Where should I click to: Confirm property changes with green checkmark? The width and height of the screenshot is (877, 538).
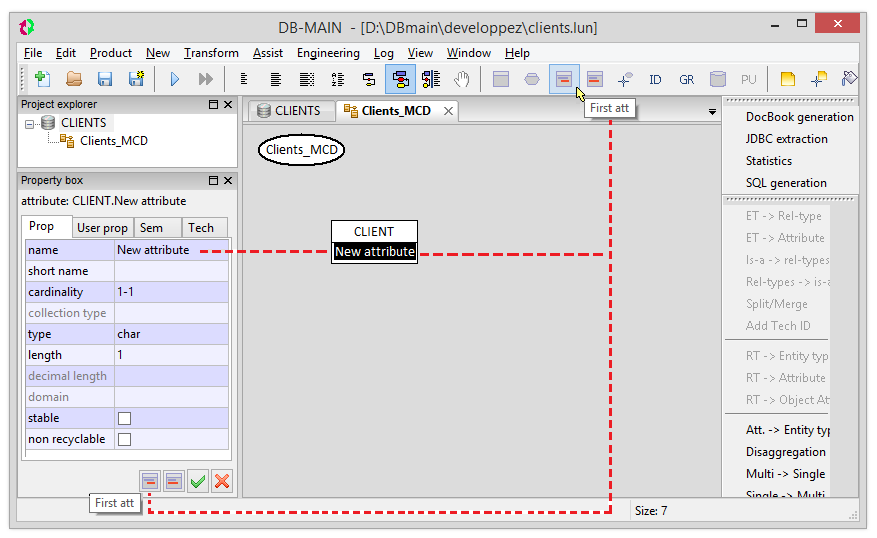point(198,481)
